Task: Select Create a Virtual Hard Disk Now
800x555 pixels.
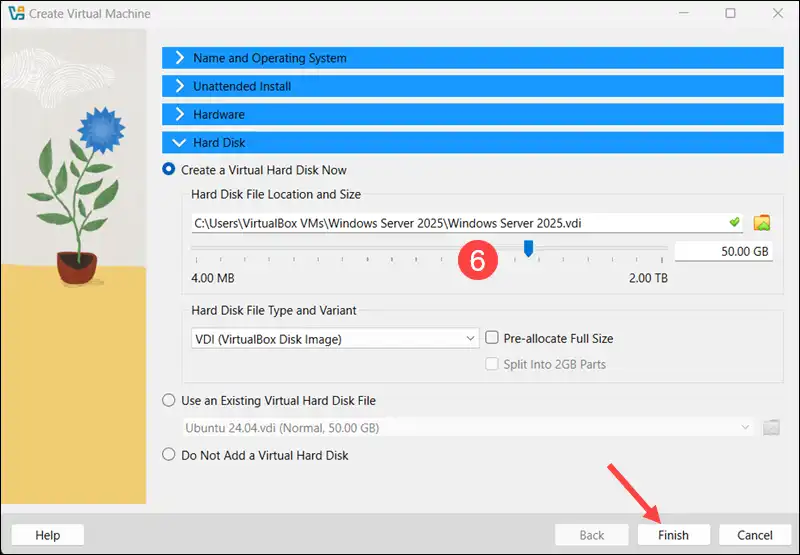Action: point(168,170)
